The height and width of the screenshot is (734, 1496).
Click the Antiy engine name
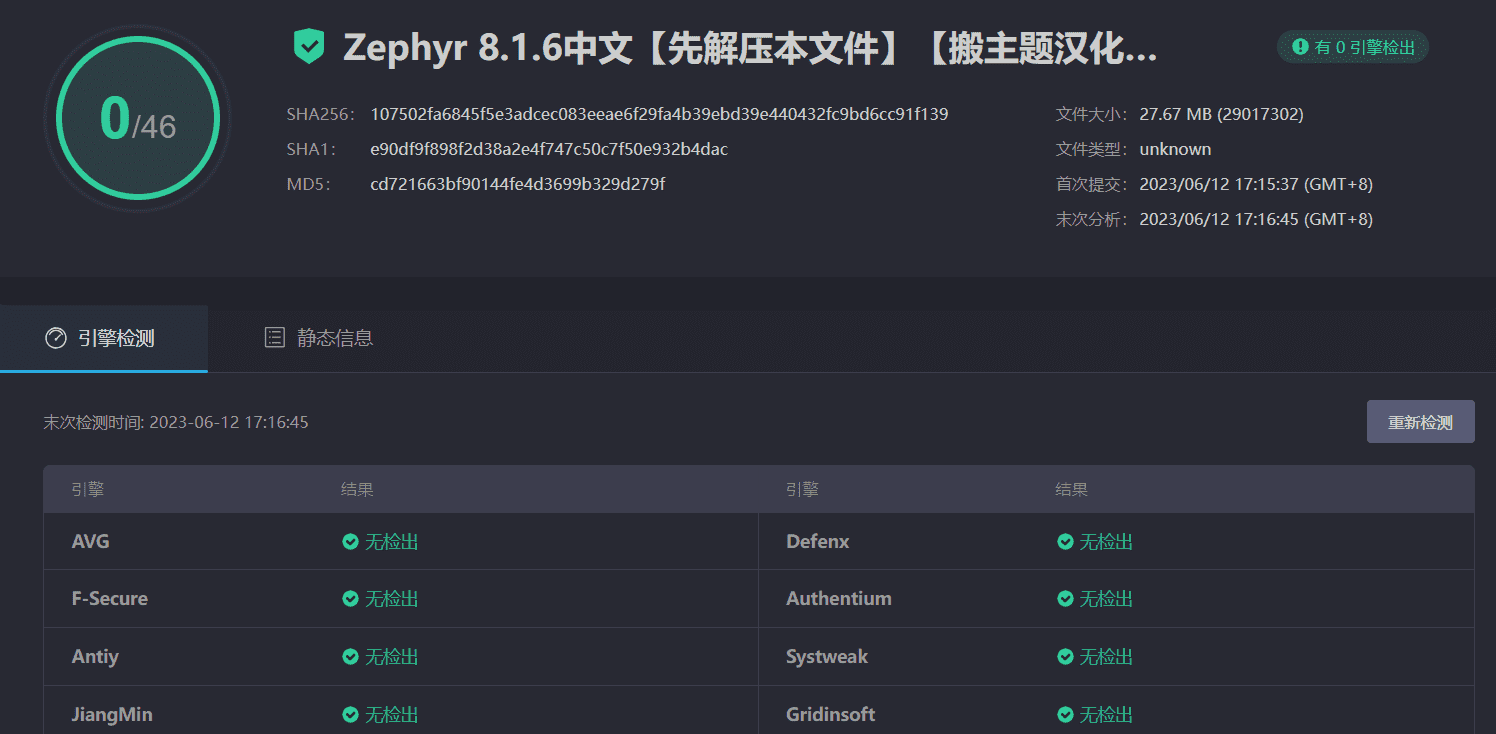point(95,657)
